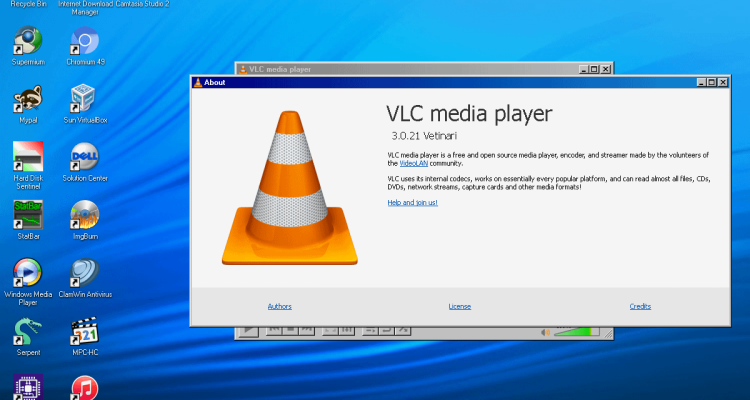The image size is (750, 400).
Task: Click the 'Help and join us!' link
Action: coord(412,202)
